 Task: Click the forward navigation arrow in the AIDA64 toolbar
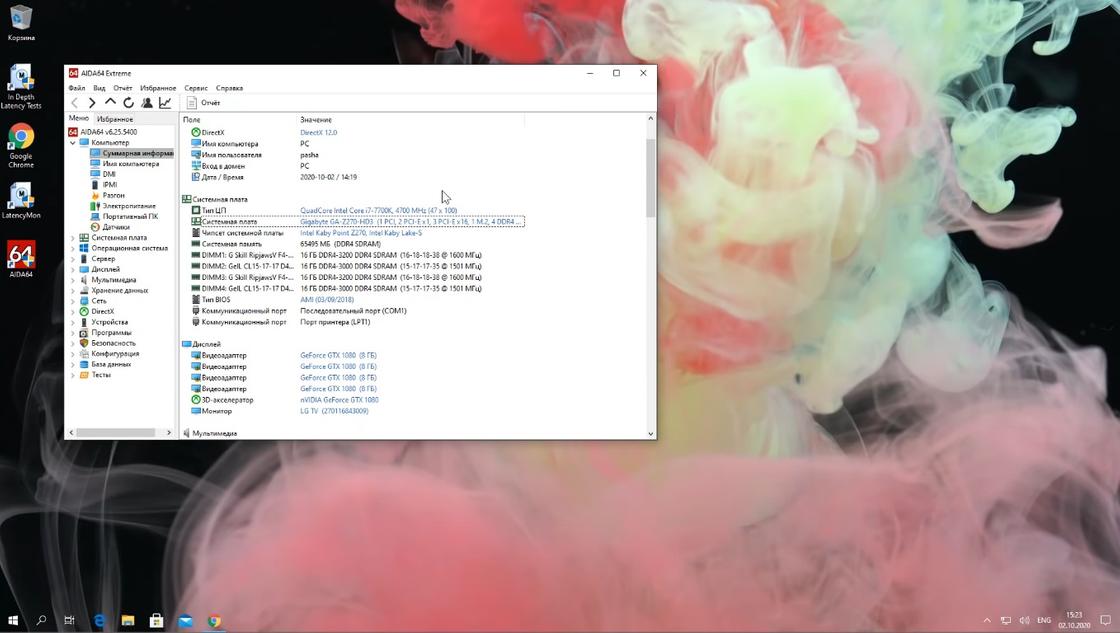click(x=92, y=103)
